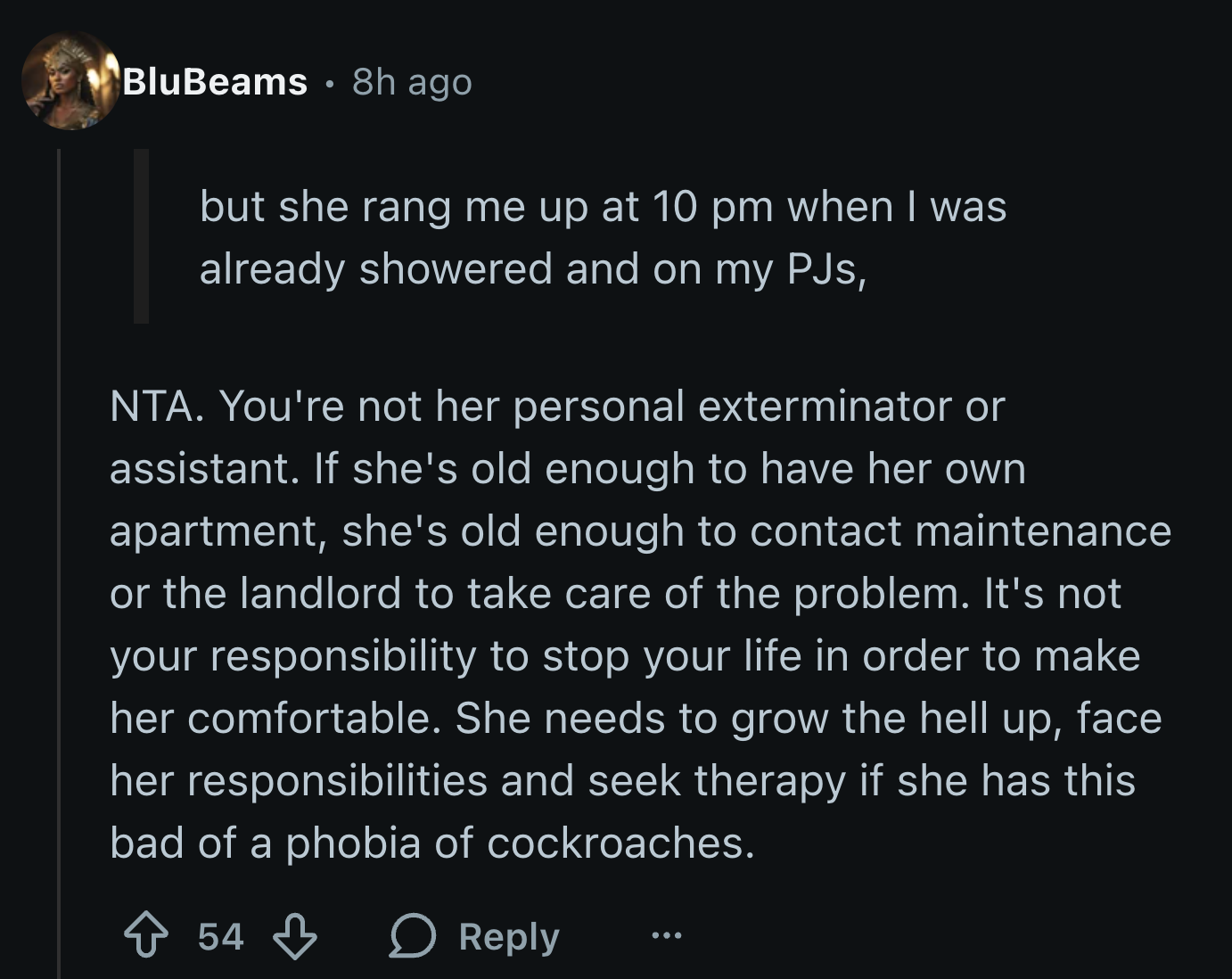The width and height of the screenshot is (1232, 979).
Task: Collapse BluBeams's comment via thread bar
Action: pyautogui.click(x=56, y=535)
